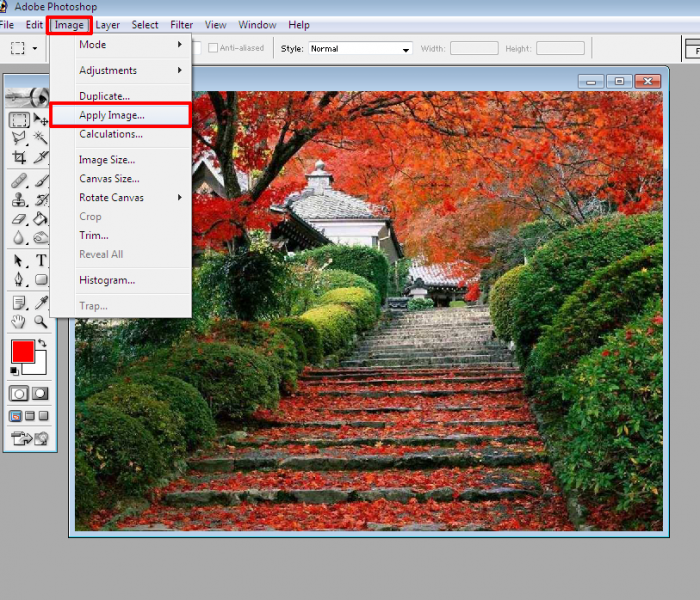Image resolution: width=700 pixels, height=600 pixels.
Task: Choose Apply Image from the Image menu
Action: pos(112,115)
